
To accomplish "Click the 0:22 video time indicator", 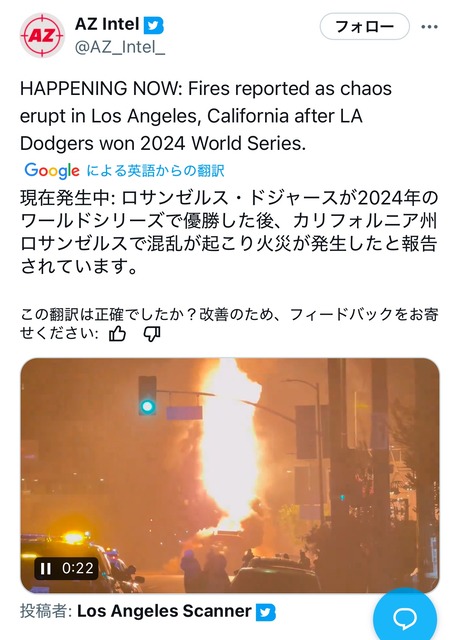I will click(78, 568).
